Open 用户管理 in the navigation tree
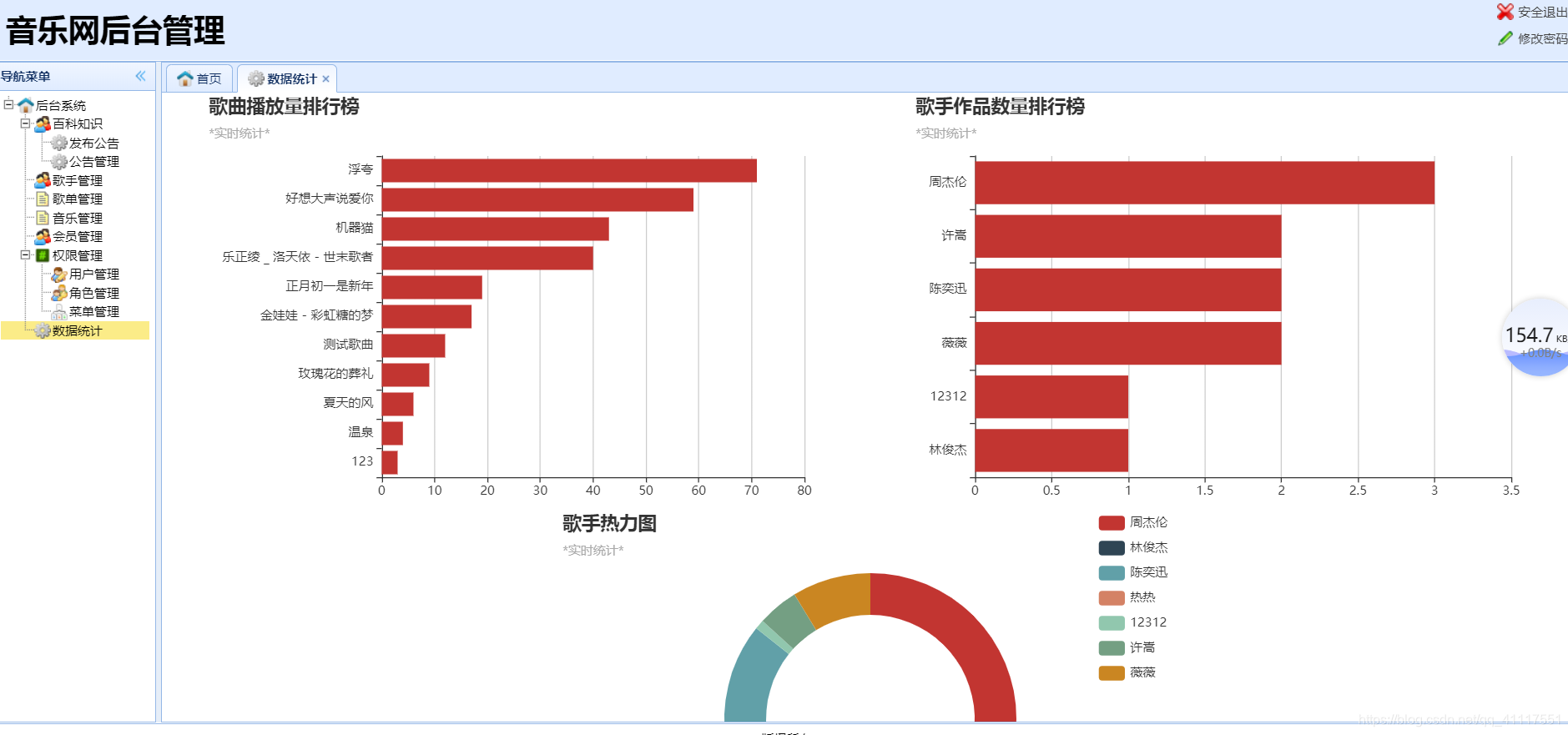Screen dimensions: 1568x735 (x=94, y=274)
